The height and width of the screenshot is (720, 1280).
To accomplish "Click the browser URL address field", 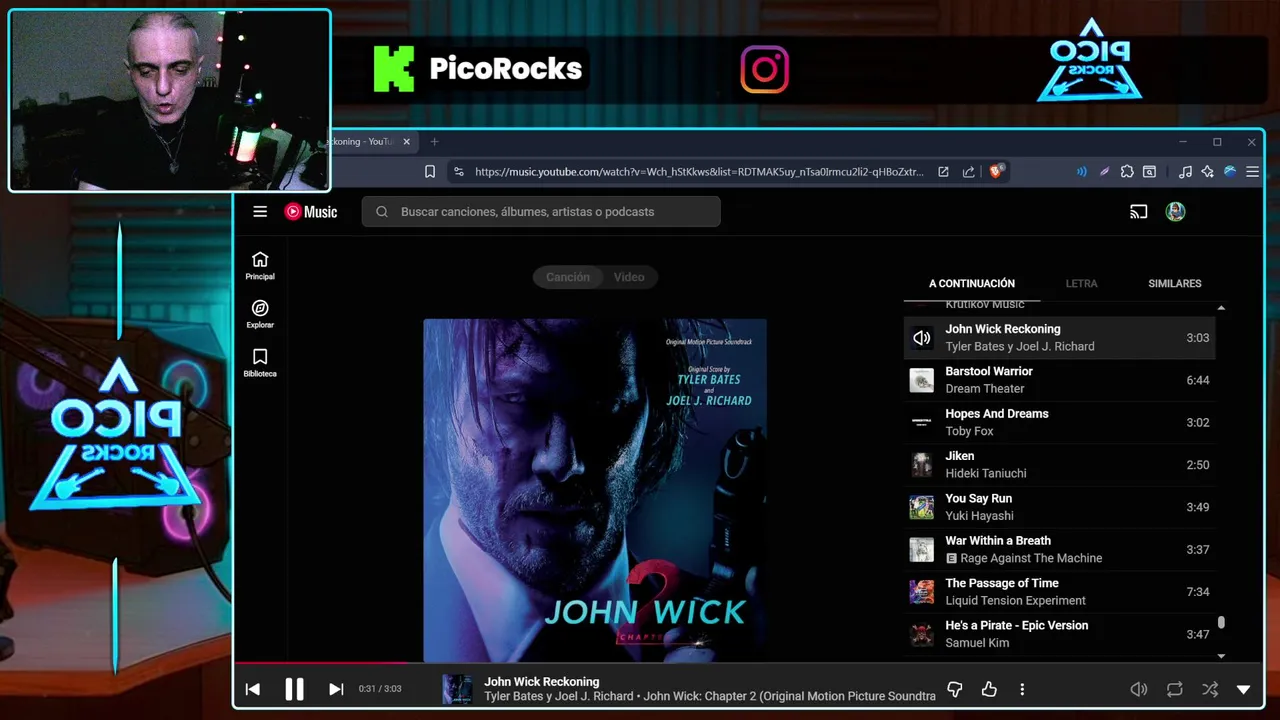I will 699,172.
